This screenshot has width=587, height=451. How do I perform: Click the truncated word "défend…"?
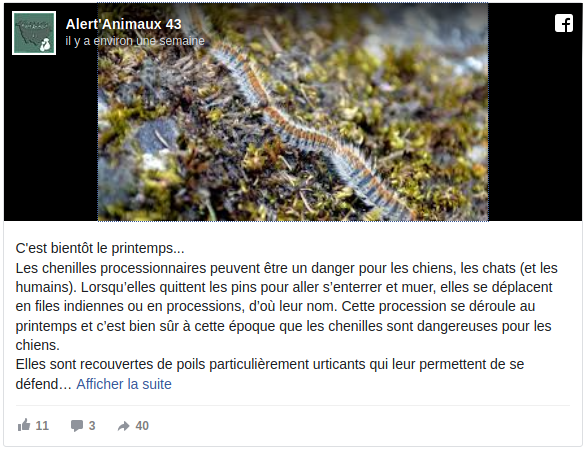pyautogui.click(x=43, y=384)
